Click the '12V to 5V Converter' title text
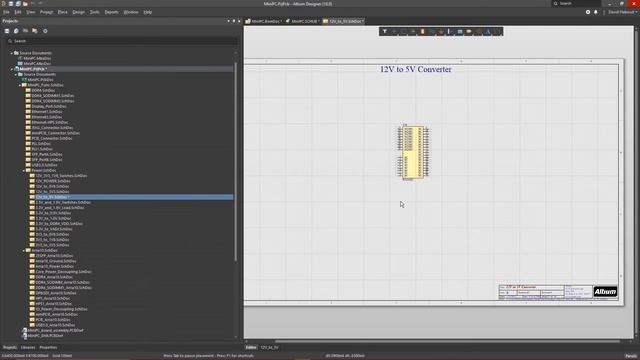This screenshot has height=360, width=640. (x=416, y=69)
